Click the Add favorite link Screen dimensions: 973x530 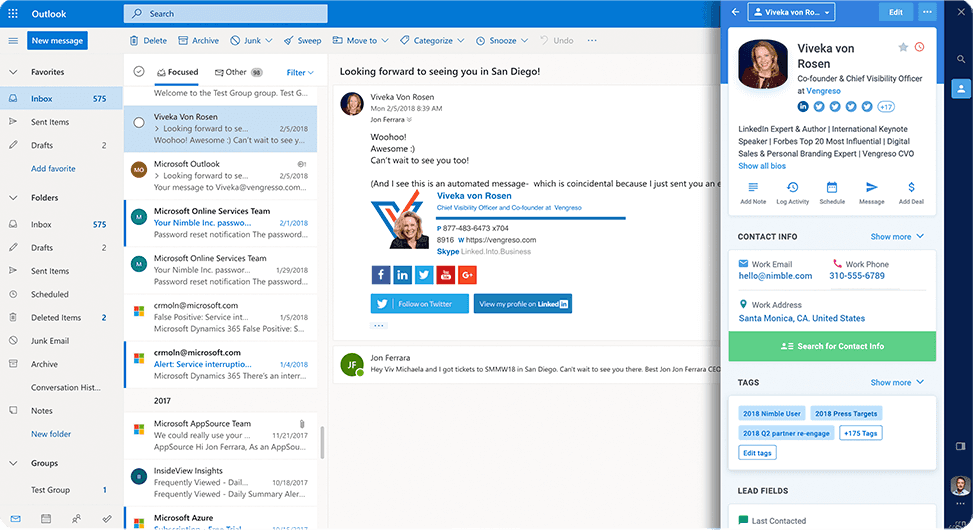tap(53, 169)
